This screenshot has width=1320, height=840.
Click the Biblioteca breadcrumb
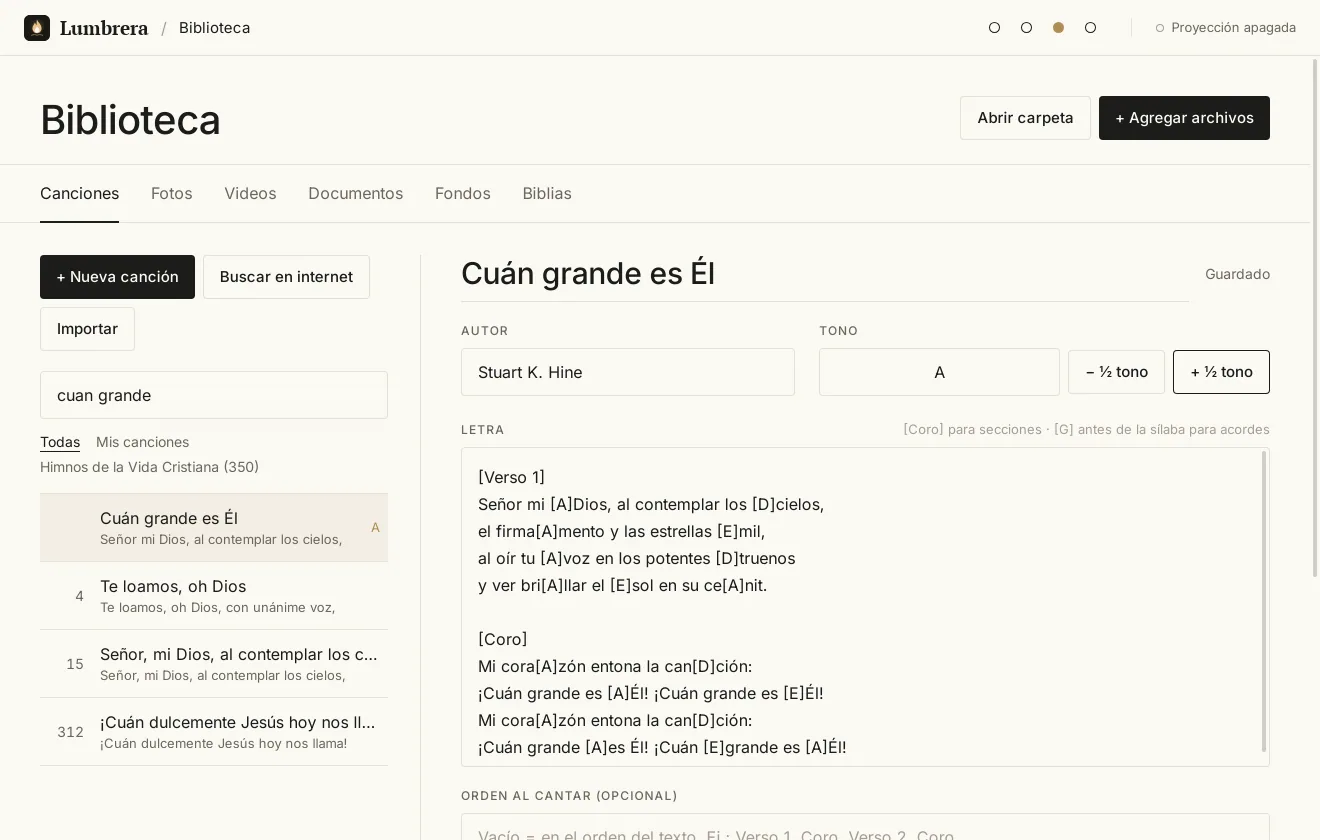coord(214,28)
